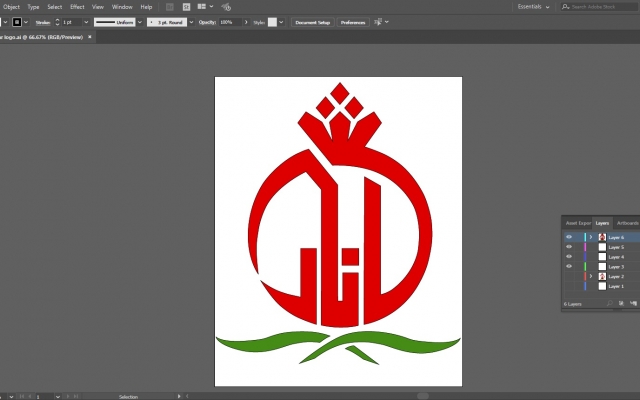Select Layer 1 row name
The width and height of the screenshot is (640, 400).
[x=616, y=286]
